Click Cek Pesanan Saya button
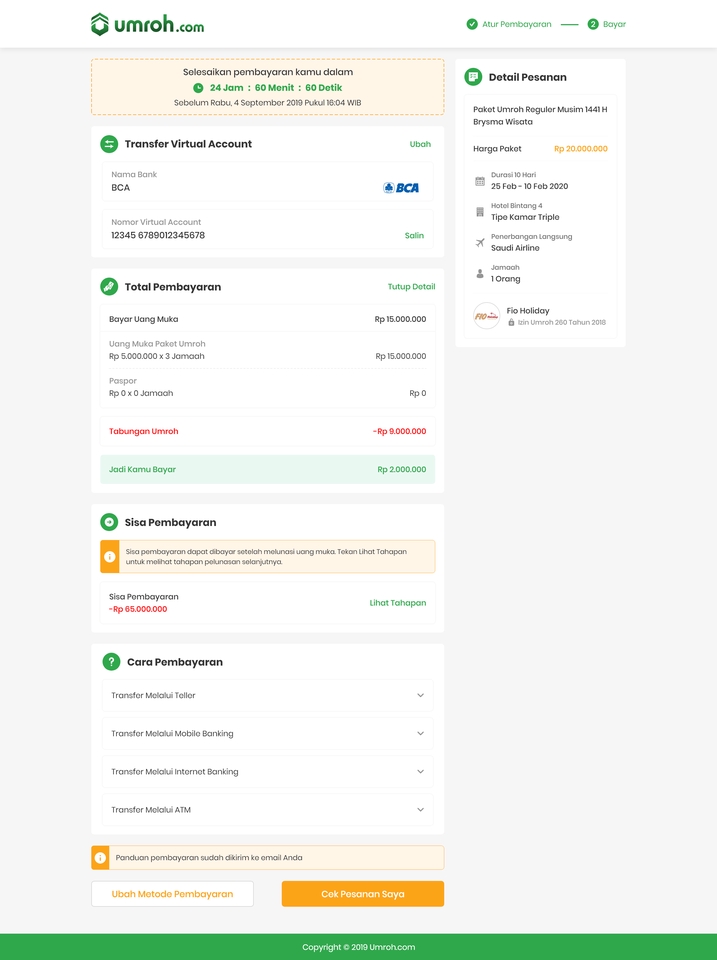The width and height of the screenshot is (717, 960). (362, 894)
